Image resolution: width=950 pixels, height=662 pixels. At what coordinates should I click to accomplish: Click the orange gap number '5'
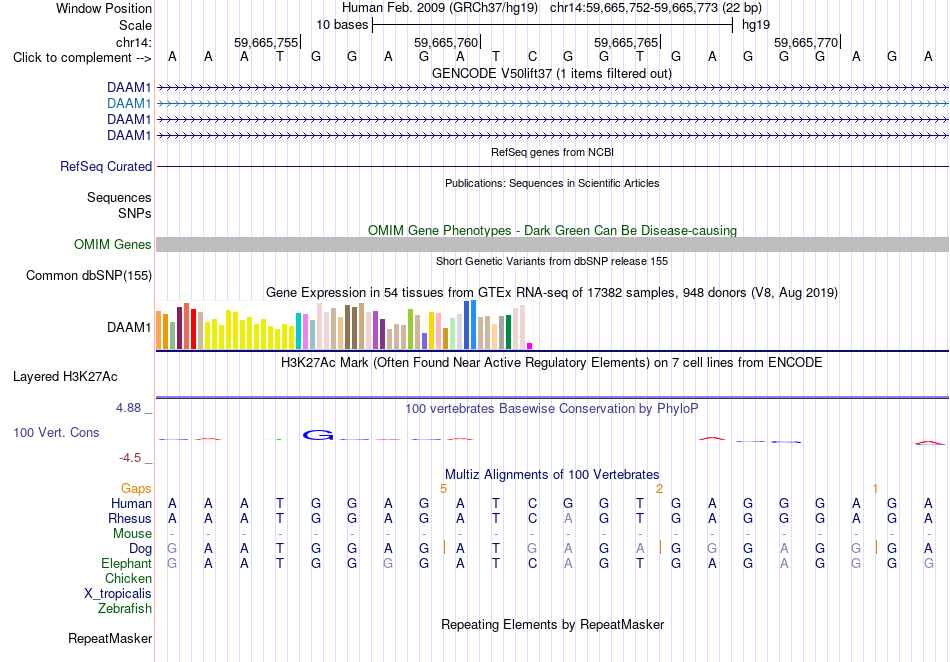[x=443, y=488]
